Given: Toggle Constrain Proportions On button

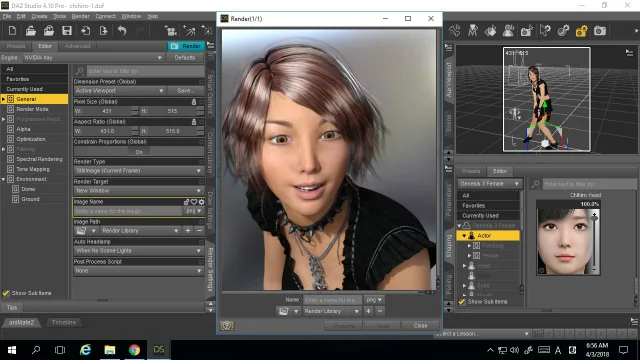Looking at the screenshot, I should (x=139, y=151).
